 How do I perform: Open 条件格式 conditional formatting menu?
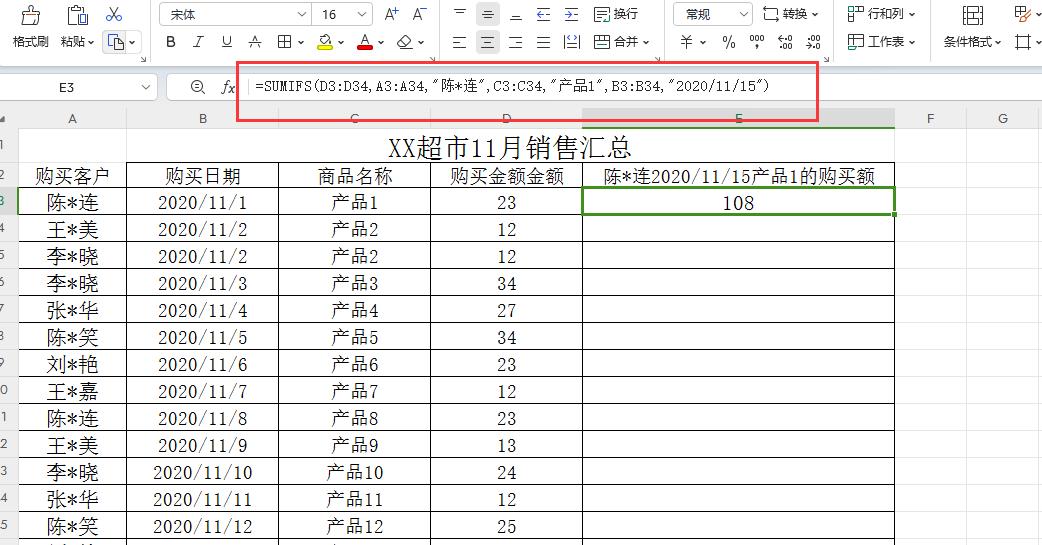[x=972, y=42]
